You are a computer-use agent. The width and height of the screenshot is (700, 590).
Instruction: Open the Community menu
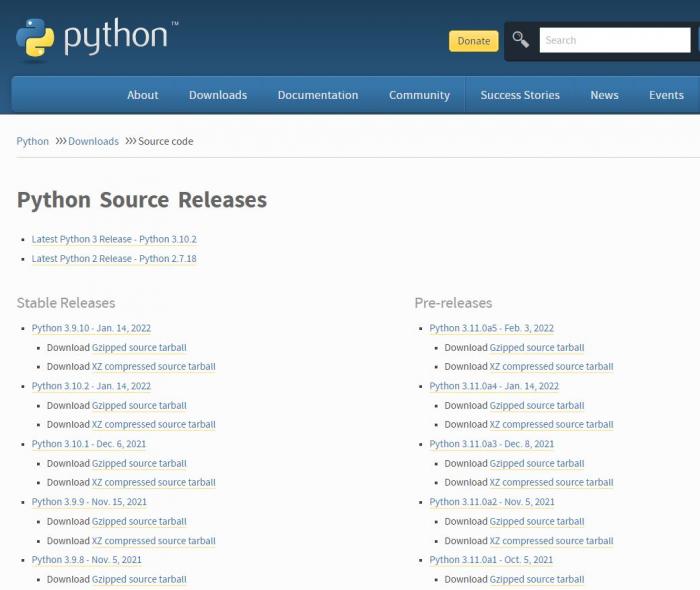[x=419, y=95]
